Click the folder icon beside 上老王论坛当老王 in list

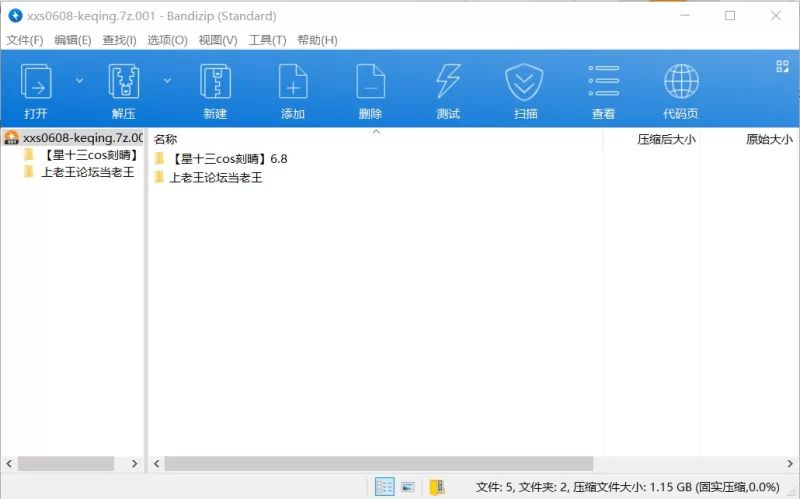click(x=160, y=177)
